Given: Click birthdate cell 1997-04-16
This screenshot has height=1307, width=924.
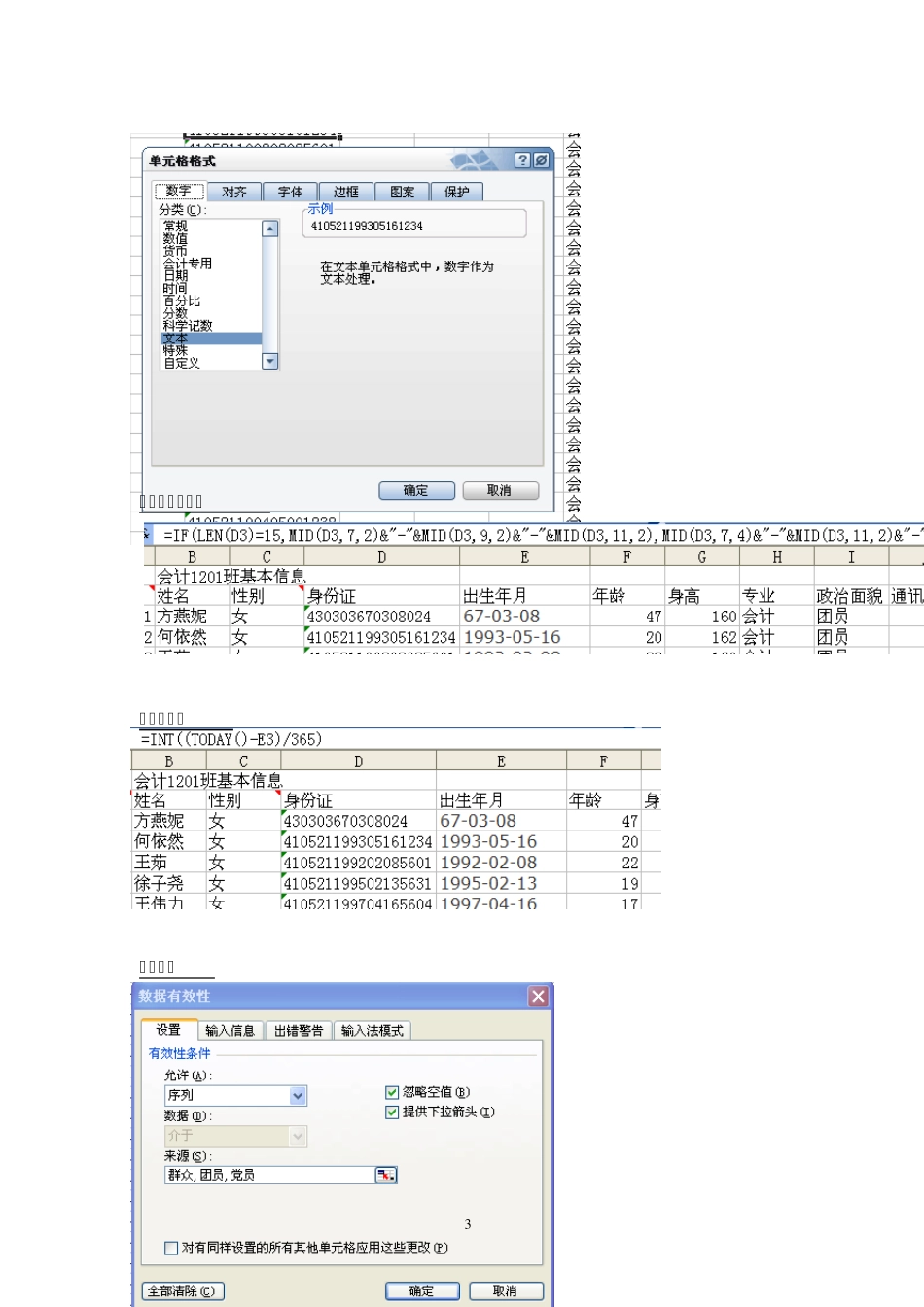Looking at the screenshot, I should [501, 902].
